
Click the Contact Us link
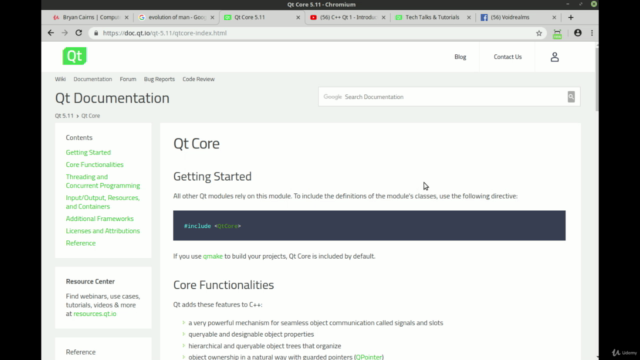[507, 57]
